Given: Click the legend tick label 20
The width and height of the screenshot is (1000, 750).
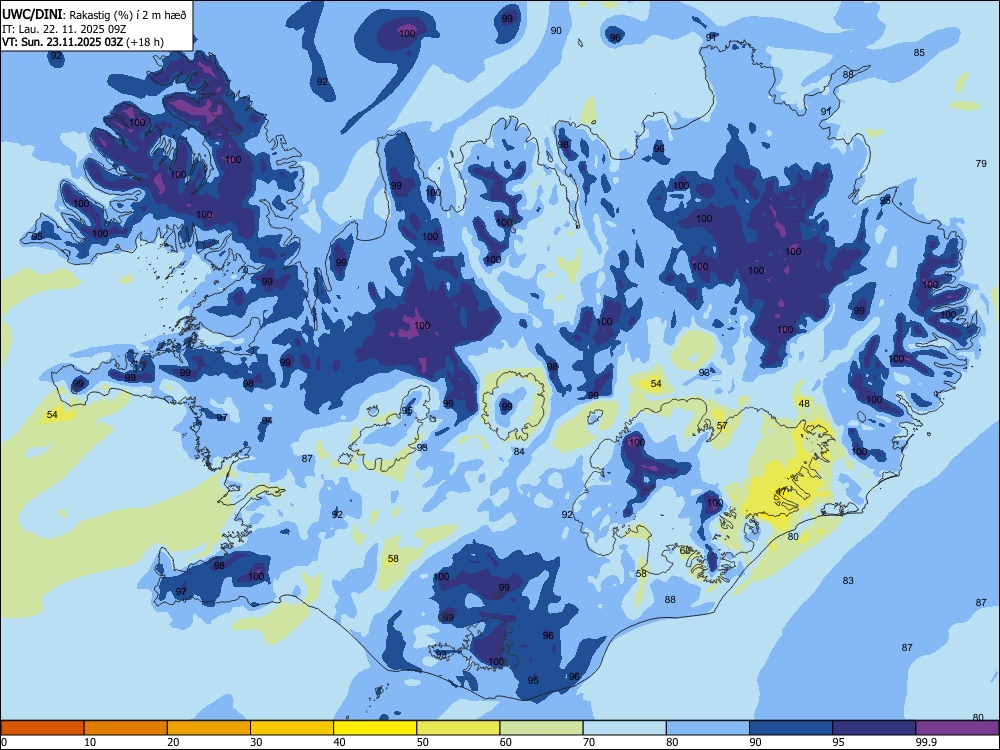Looking at the screenshot, I should coord(173,742).
